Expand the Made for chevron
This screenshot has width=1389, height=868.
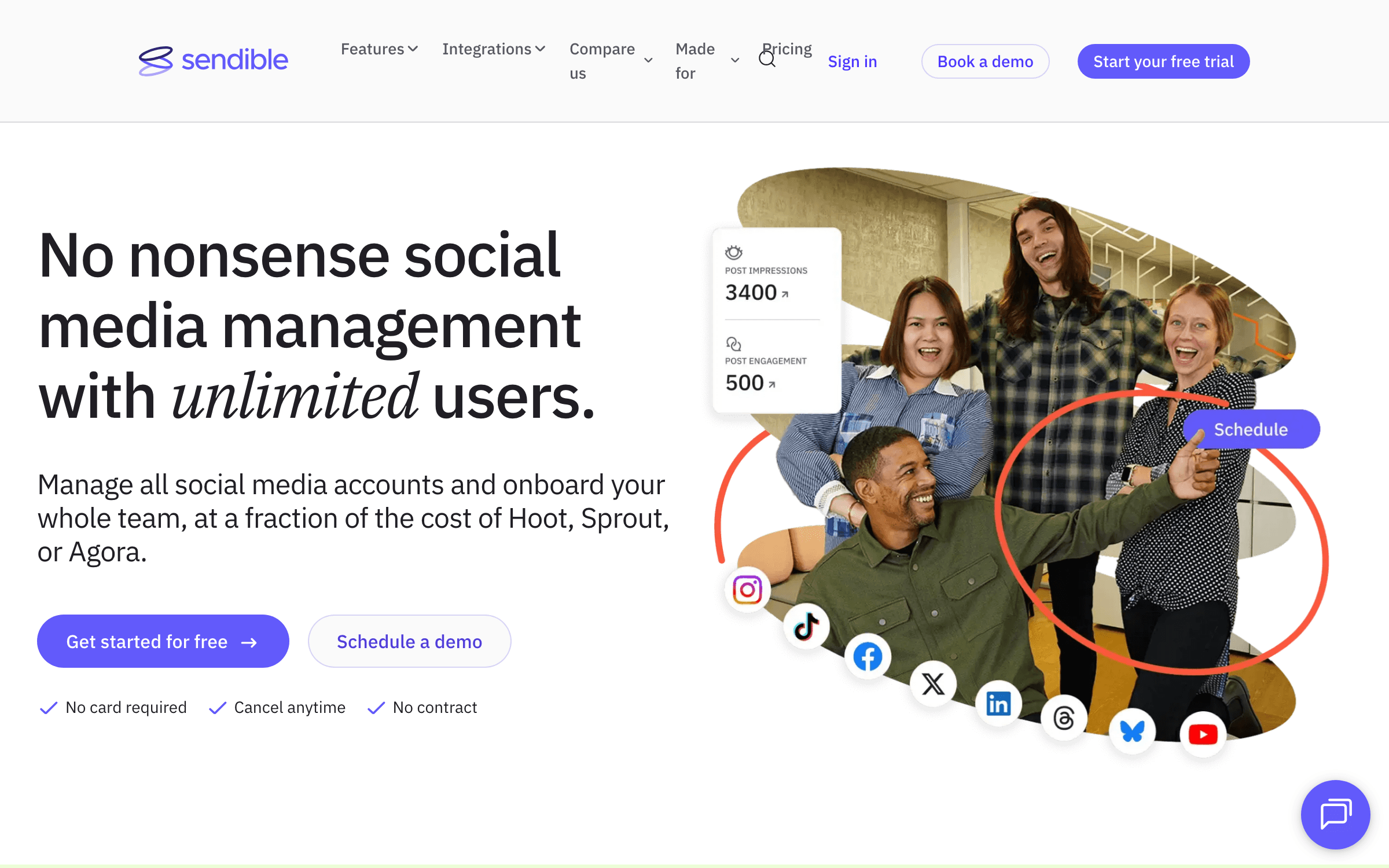[x=735, y=60]
